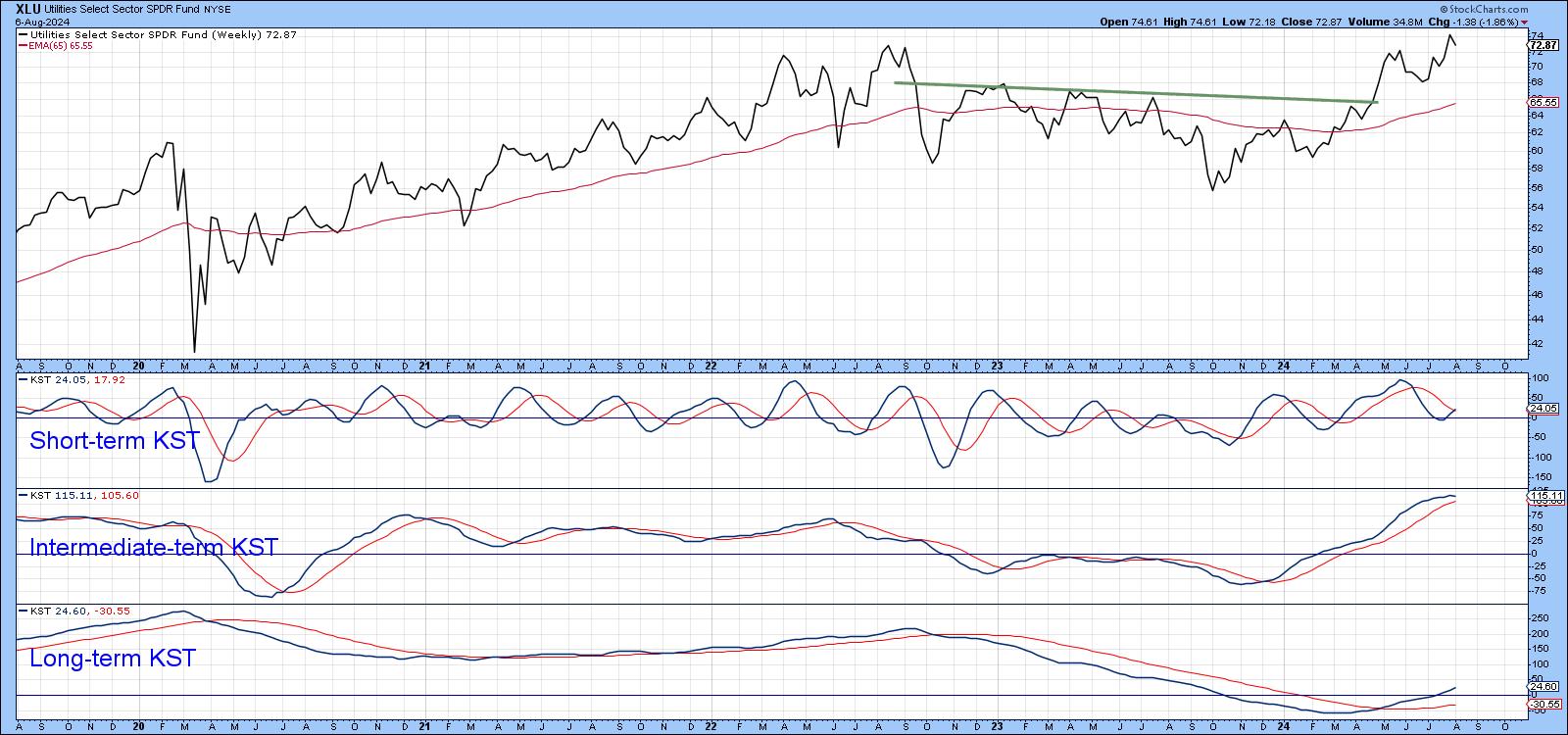Click the 42 price level on the price axis
Image resolution: width=1568 pixels, height=735 pixels.
pos(1538,344)
